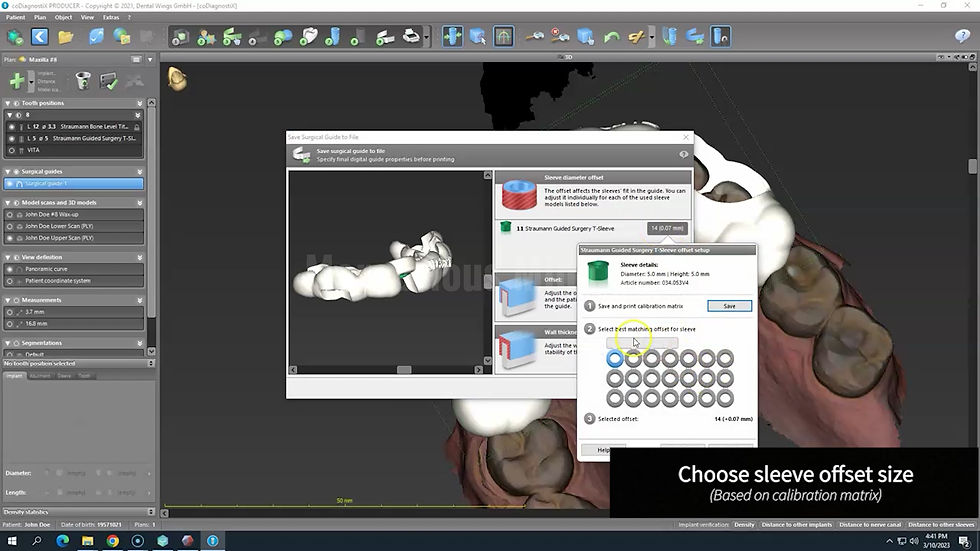Open the View menu
The width and height of the screenshot is (980, 551).
[88, 17]
